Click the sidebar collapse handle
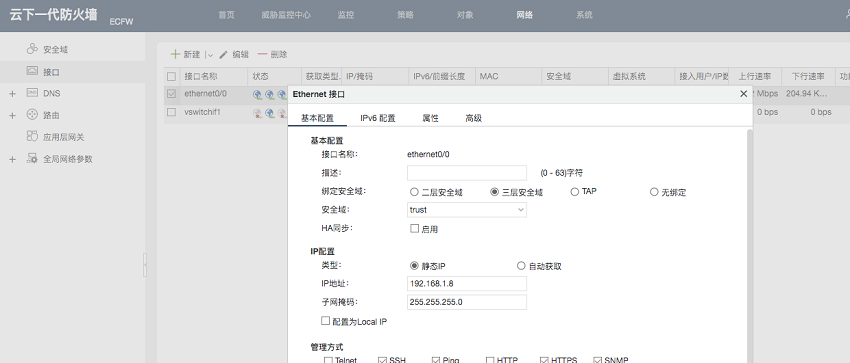This screenshot has width=850, height=363. [x=145, y=265]
